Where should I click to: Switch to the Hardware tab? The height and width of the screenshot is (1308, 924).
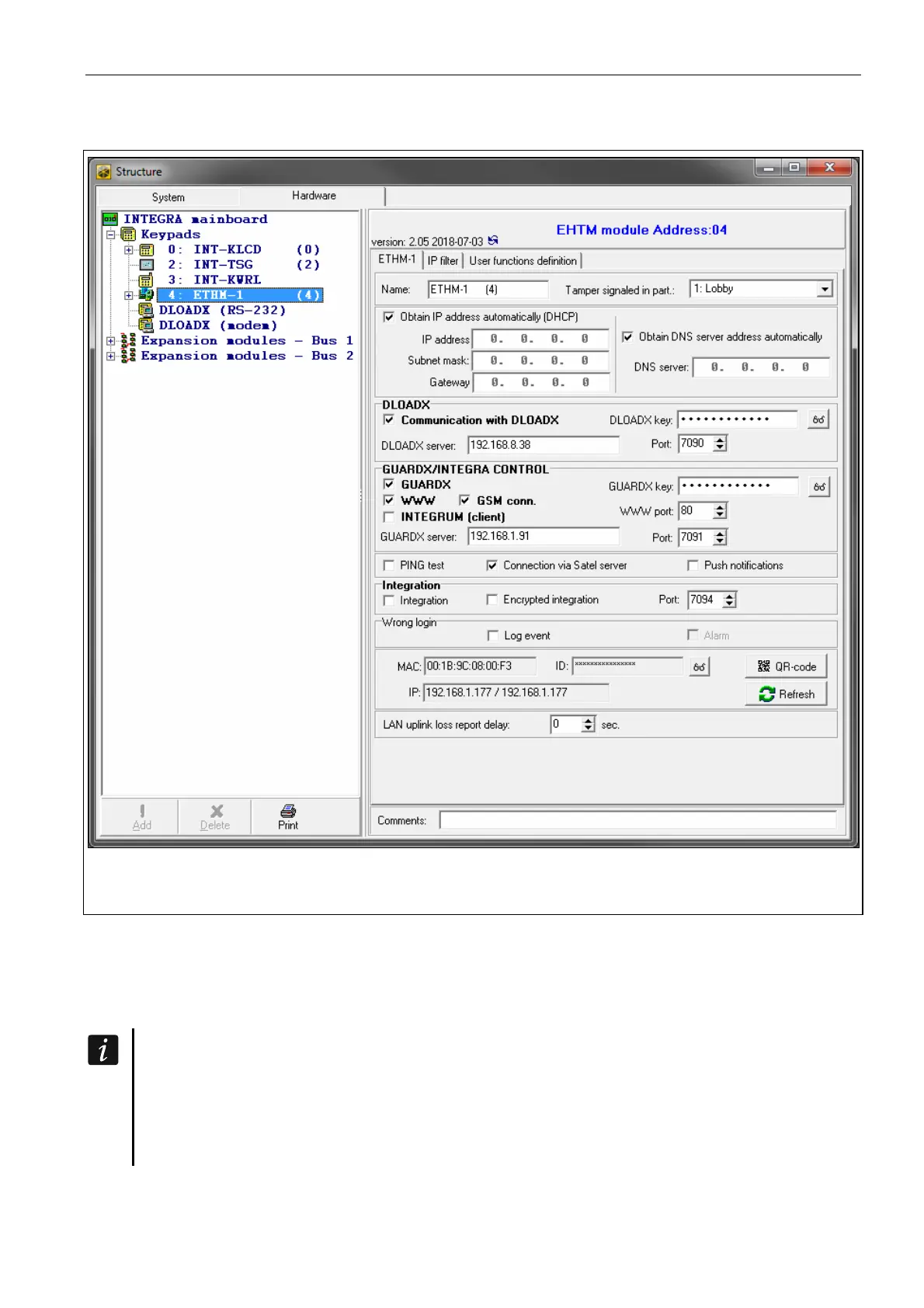tap(314, 196)
